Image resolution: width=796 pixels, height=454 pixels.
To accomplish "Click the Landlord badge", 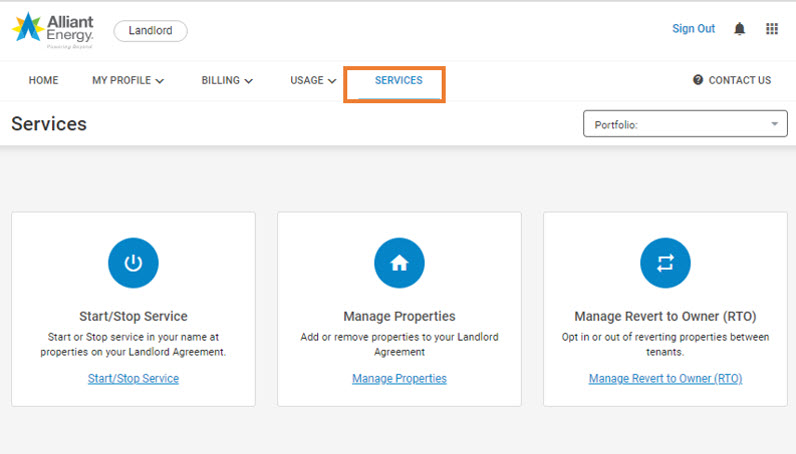I will (x=150, y=30).
